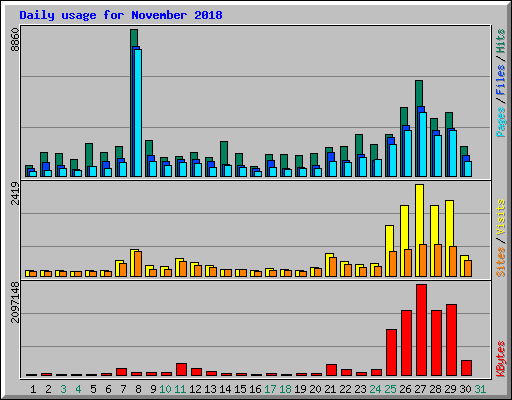The image size is (512, 400).
Task: Click green day '17' axis label
Action: click(x=270, y=389)
